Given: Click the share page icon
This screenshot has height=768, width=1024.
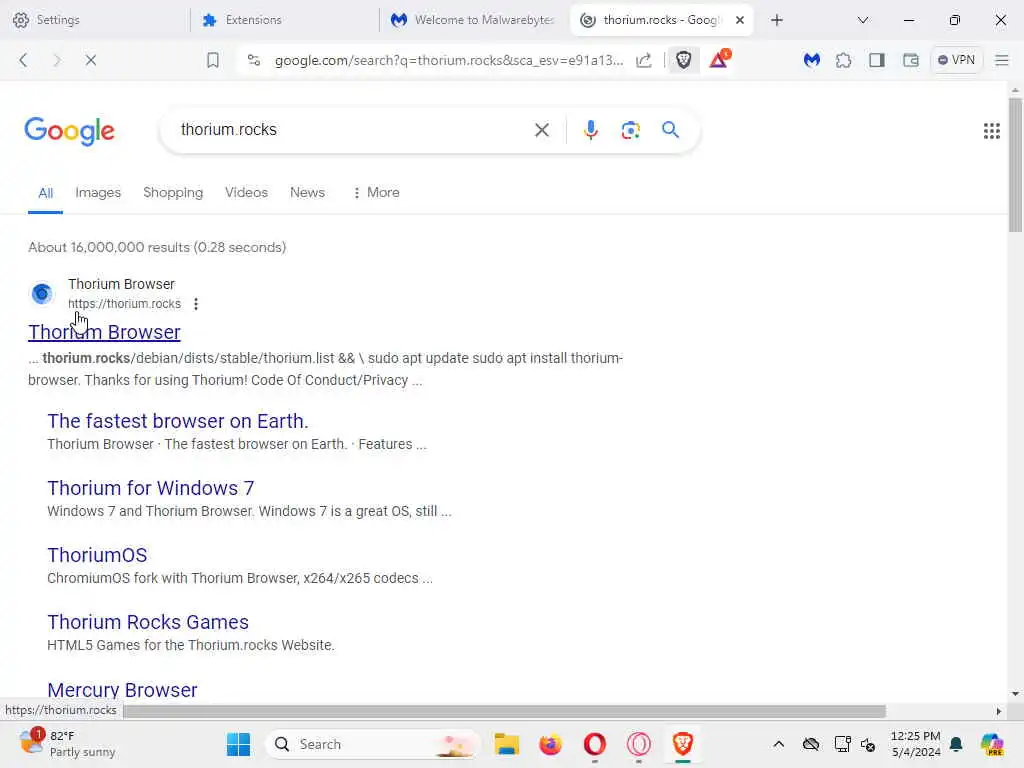Looking at the screenshot, I should point(644,60).
